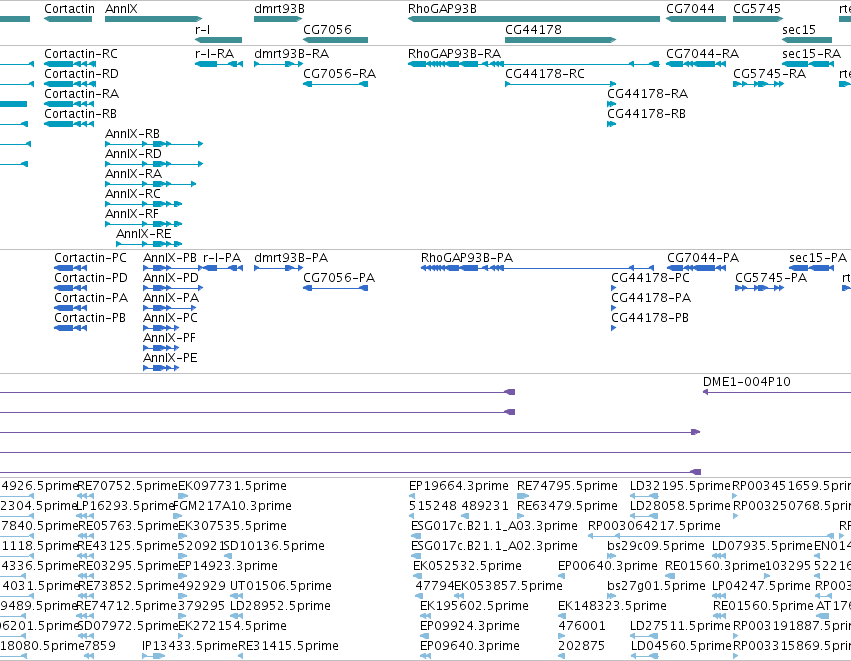Select protein Cortactin-PD
Viewport: 851px width, 661px height.
(71, 288)
